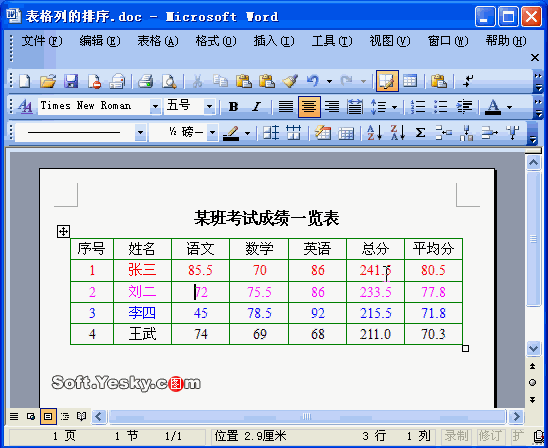Click the Previous Page double-arrow button
The height and width of the screenshot is (448, 548).
coord(533,366)
